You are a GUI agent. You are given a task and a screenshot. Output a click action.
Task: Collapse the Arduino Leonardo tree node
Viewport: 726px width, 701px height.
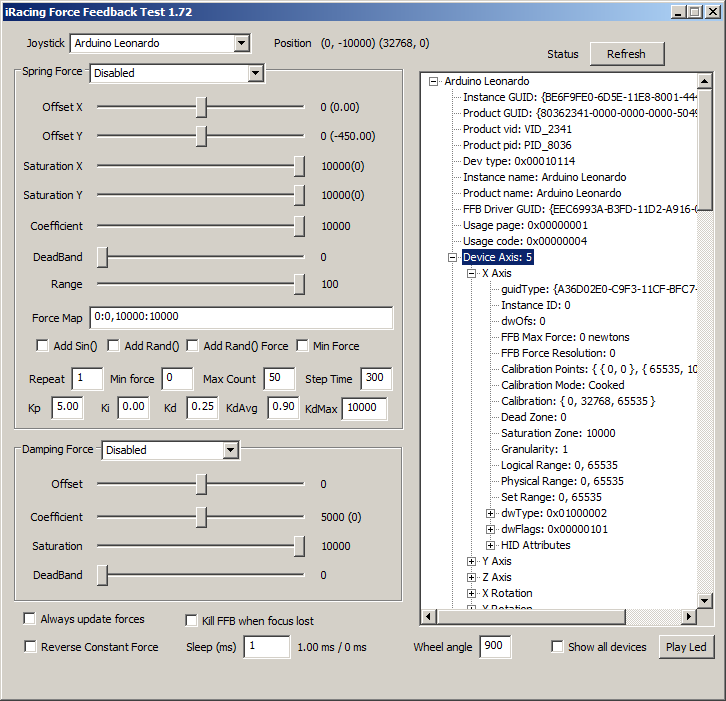pyautogui.click(x=433, y=81)
